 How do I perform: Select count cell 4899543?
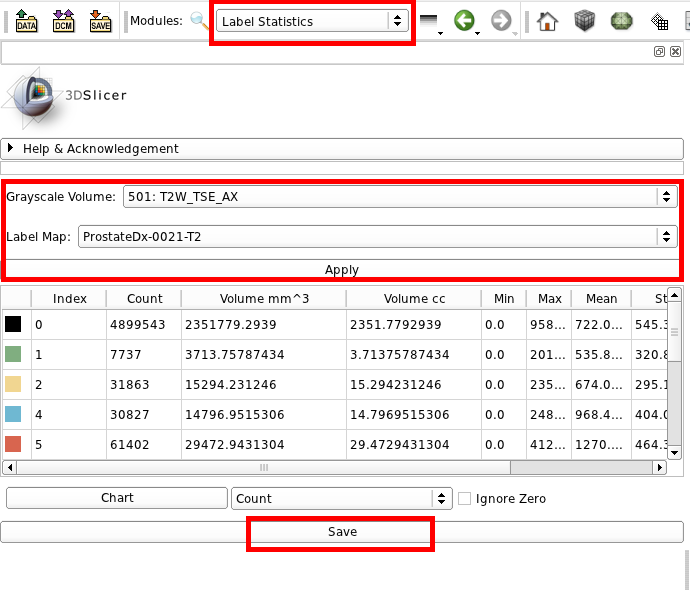pyautogui.click(x=144, y=325)
